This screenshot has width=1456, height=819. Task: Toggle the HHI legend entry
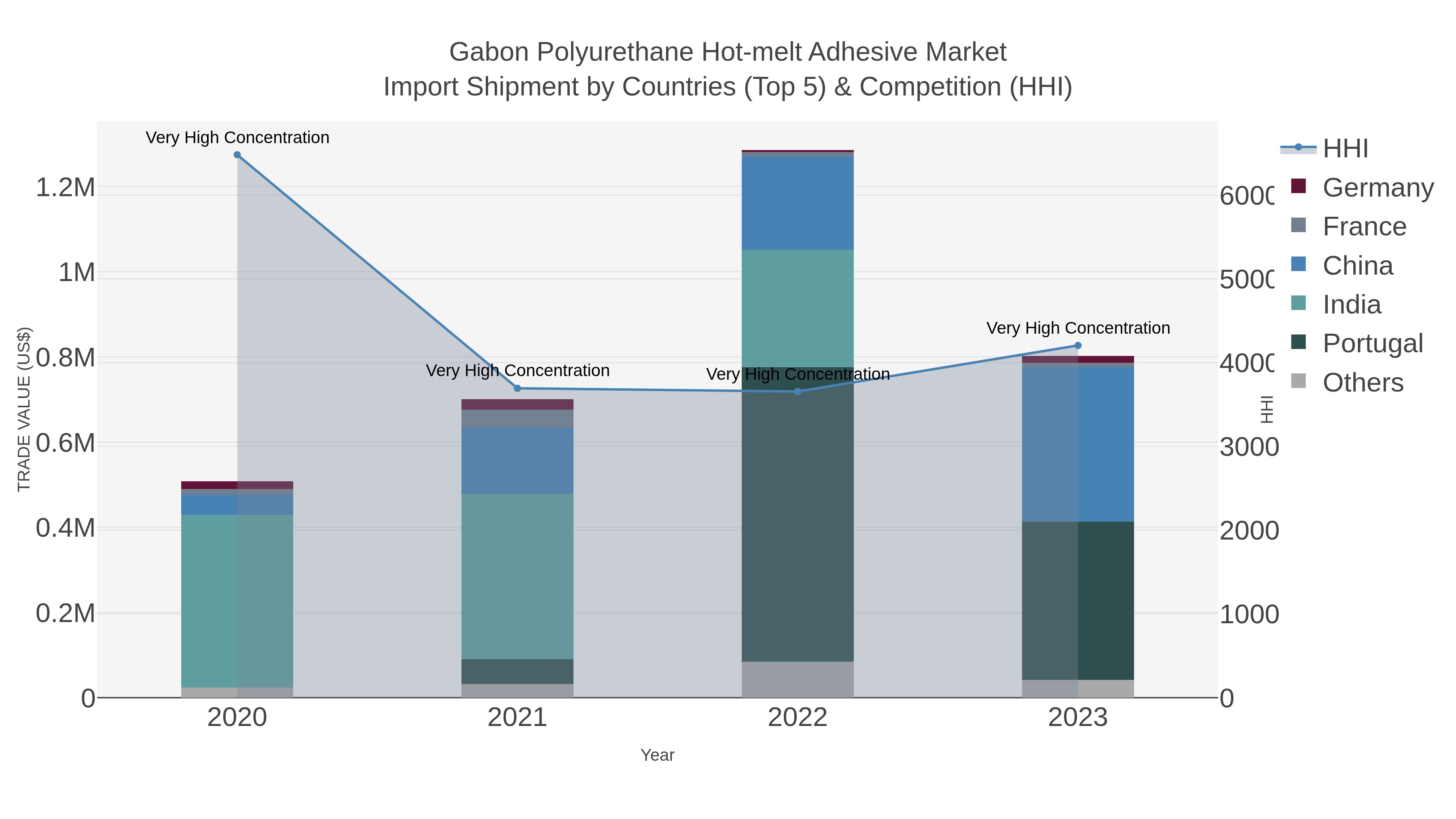[1324, 148]
